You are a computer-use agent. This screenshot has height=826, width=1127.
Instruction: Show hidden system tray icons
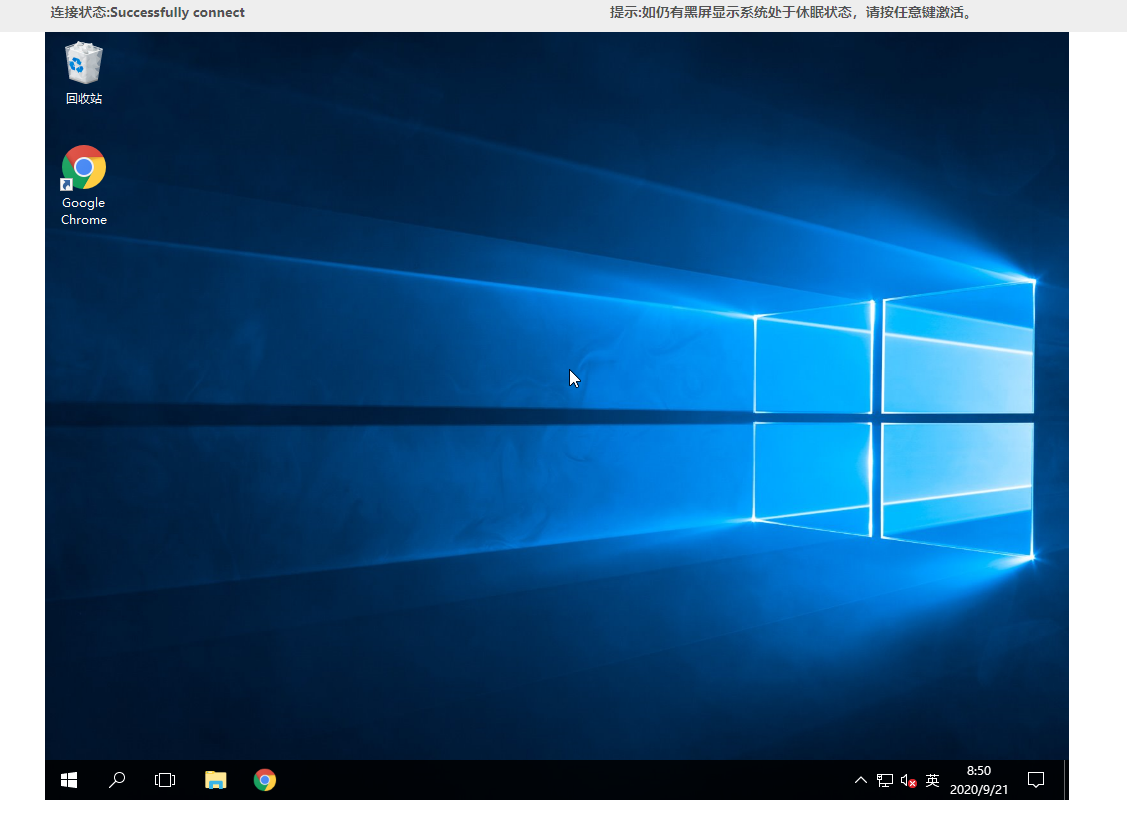coord(860,780)
